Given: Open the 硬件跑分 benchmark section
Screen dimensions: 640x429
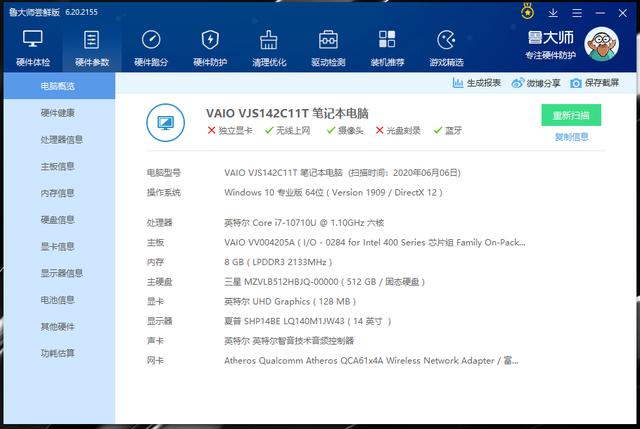Looking at the screenshot, I should click(x=151, y=48).
